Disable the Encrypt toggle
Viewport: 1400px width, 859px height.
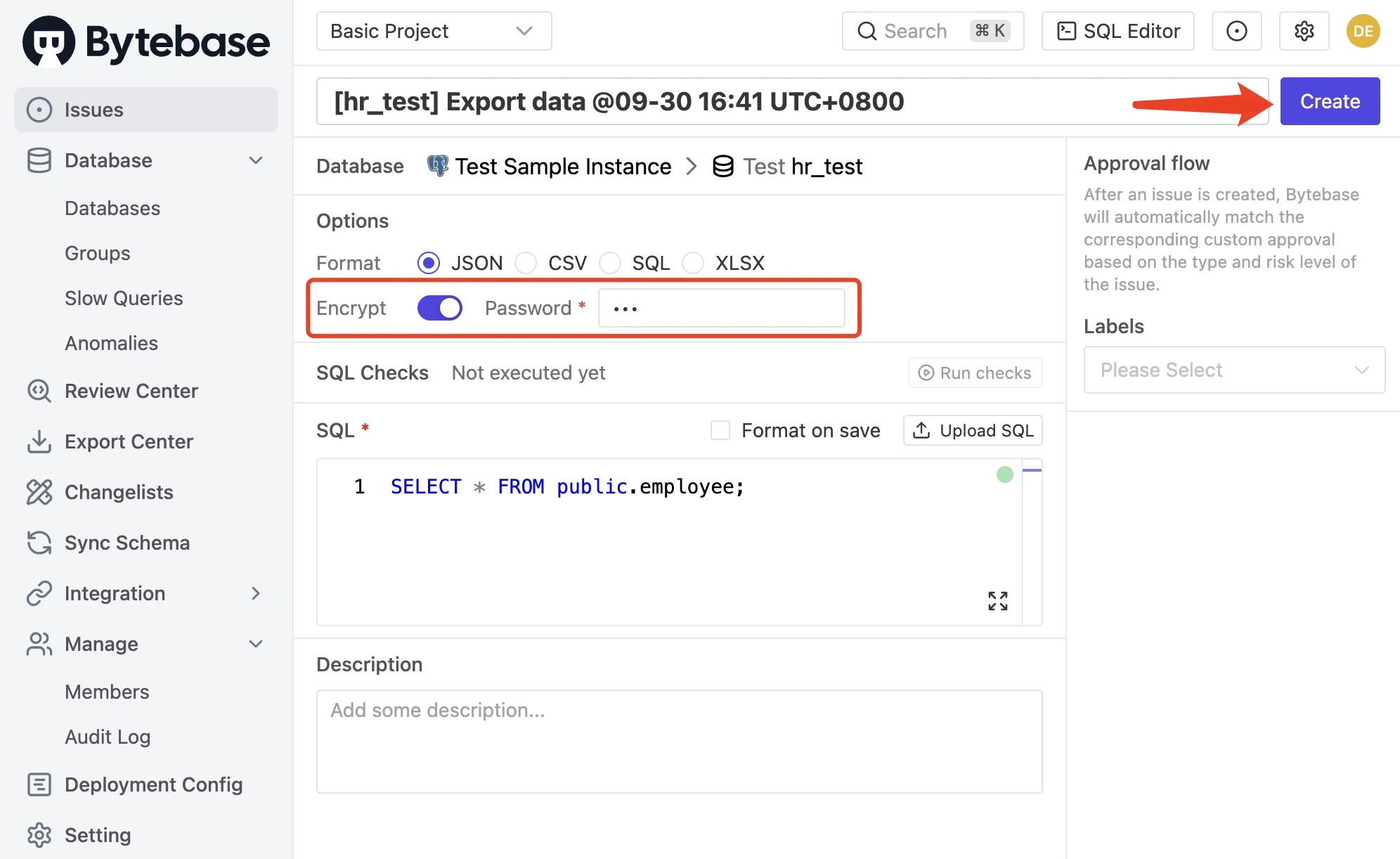point(439,308)
